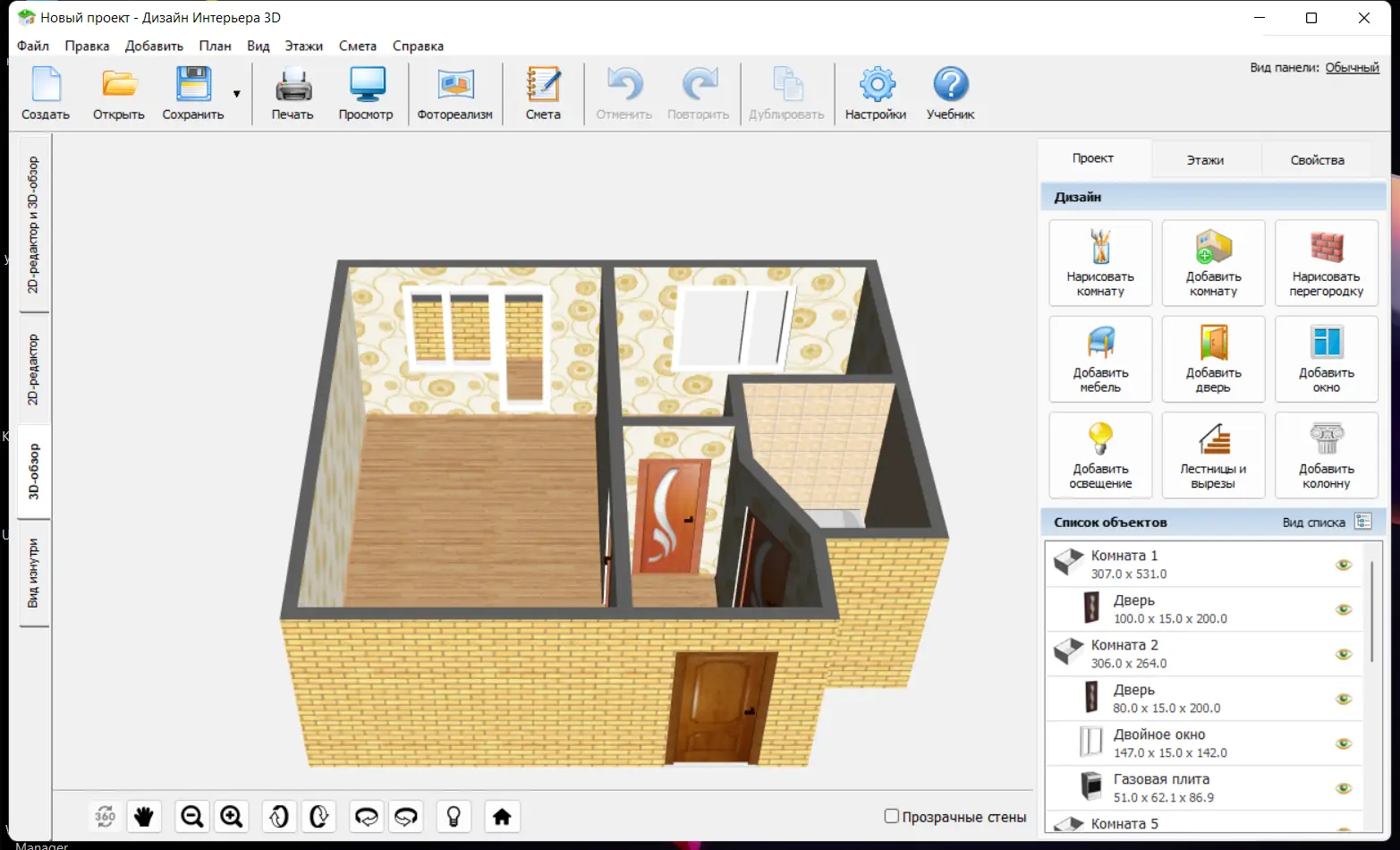Open Вид списка list view options
1400x850 pixels.
click(1362, 522)
